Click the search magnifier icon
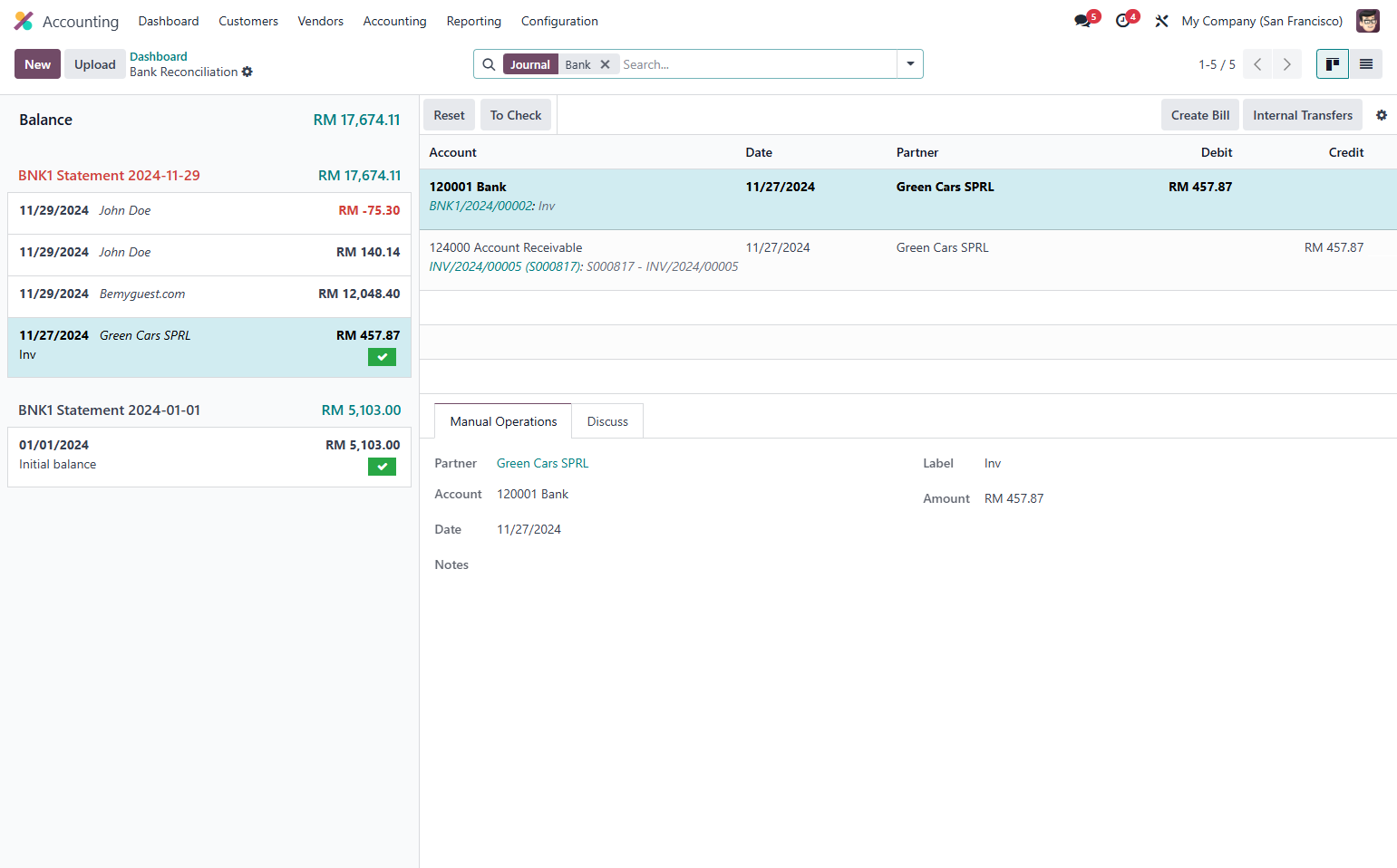 coord(489,64)
